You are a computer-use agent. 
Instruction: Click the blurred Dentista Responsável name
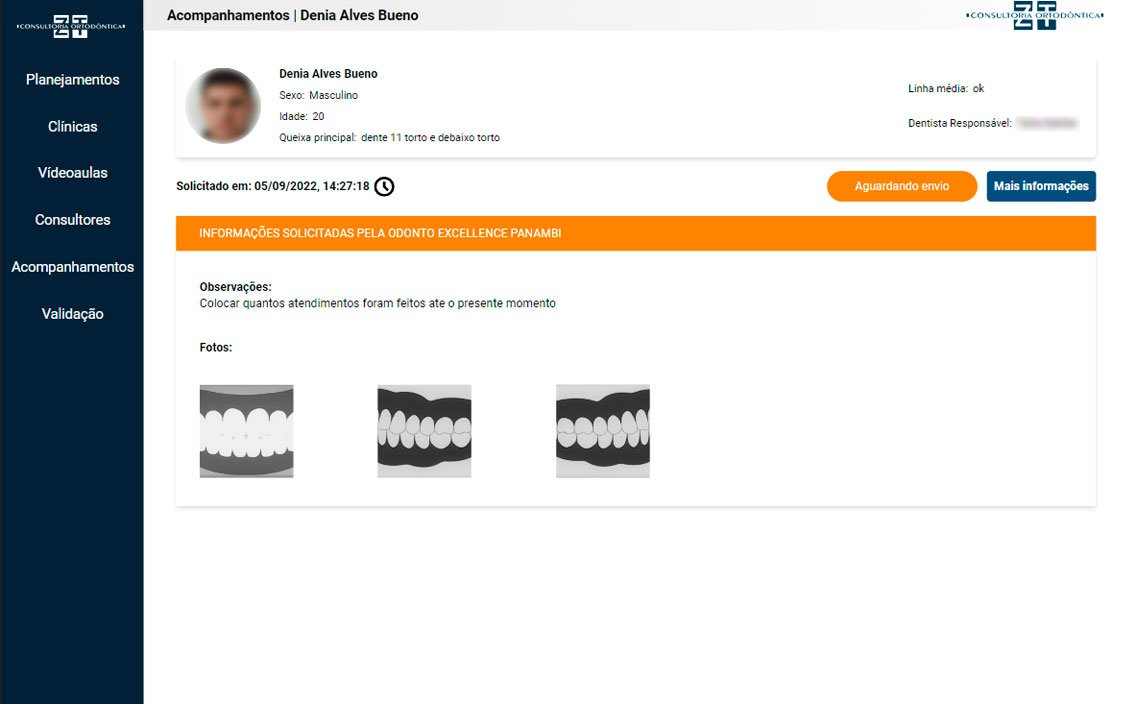point(1047,124)
